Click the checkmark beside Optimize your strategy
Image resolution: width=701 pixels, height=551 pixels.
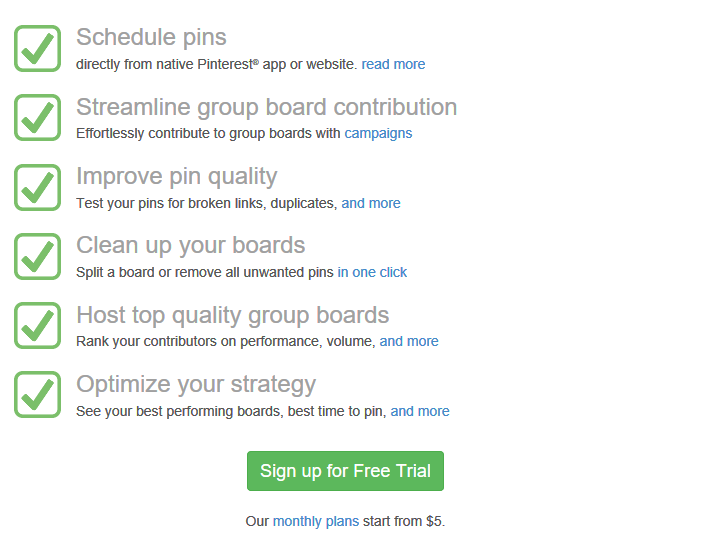38,394
